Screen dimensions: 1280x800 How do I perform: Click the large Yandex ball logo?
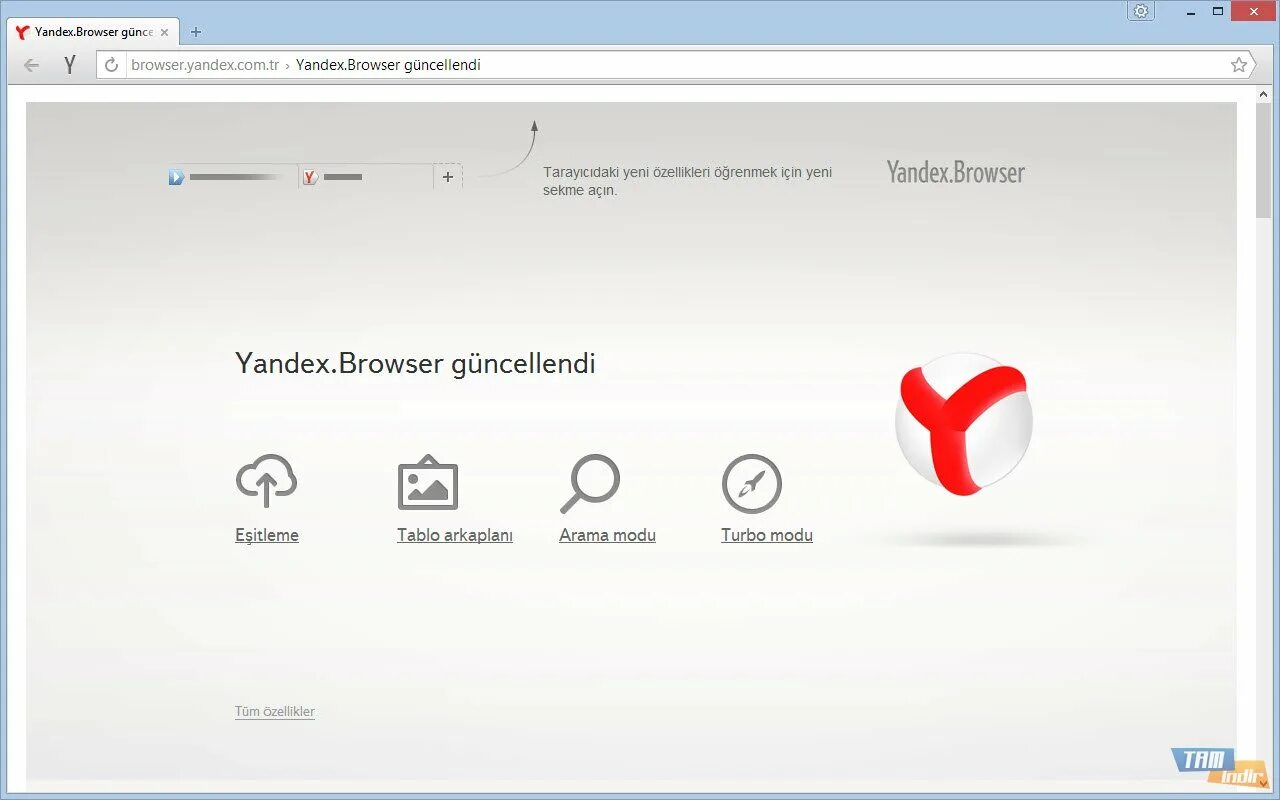click(962, 424)
